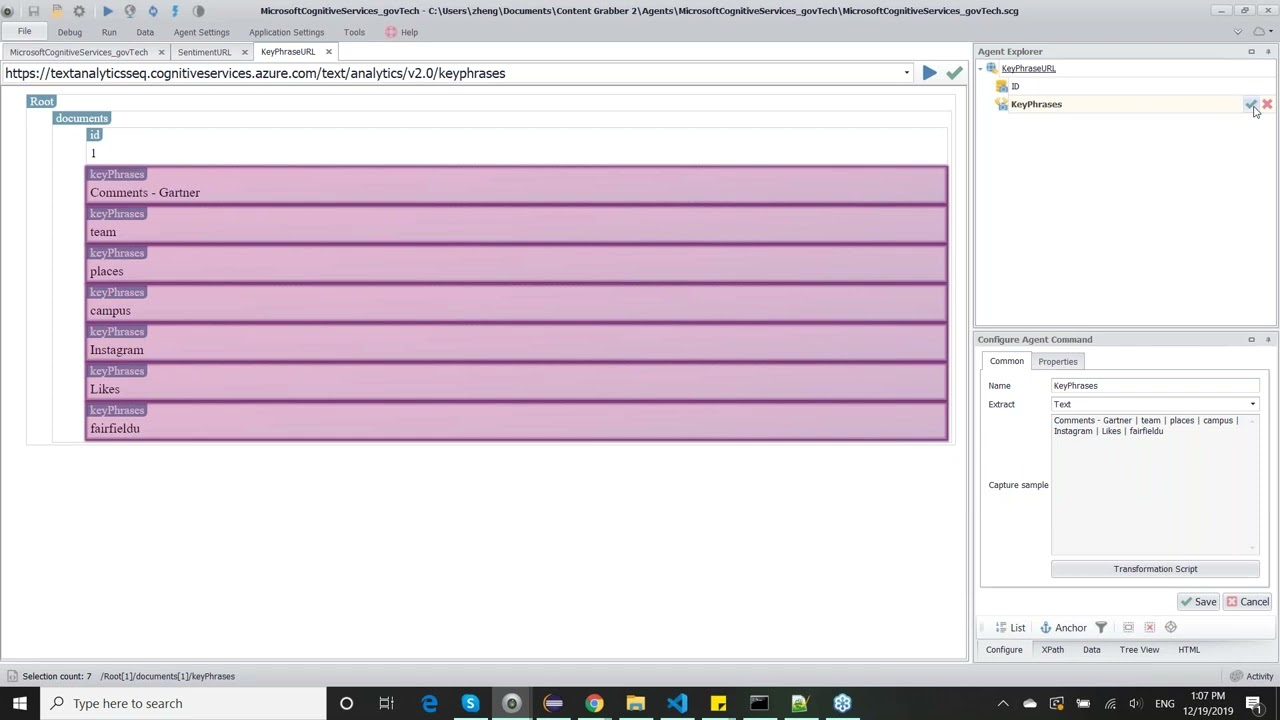1280x720 pixels.
Task: Open Visual Studio Code from taskbar
Action: 677,703
